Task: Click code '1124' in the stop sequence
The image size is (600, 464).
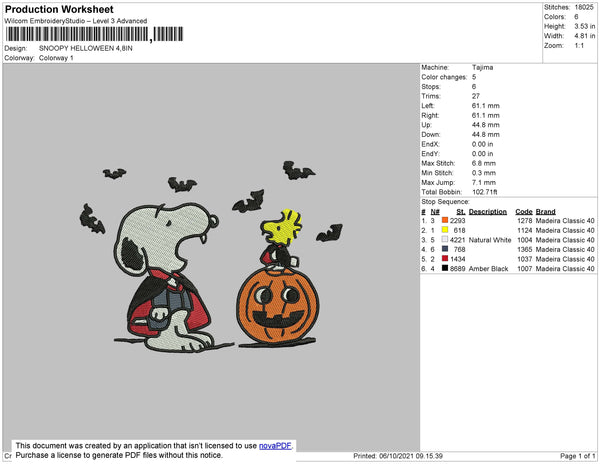Action: (525, 230)
